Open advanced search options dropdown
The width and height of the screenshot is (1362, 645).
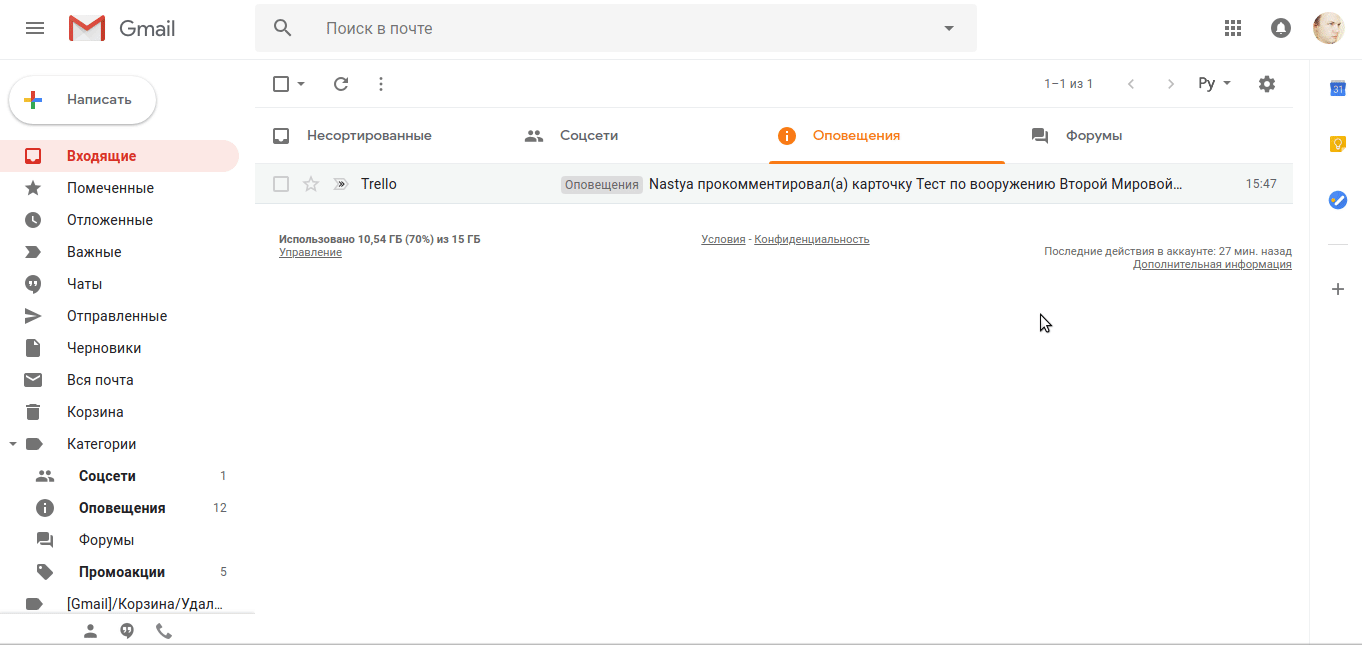click(947, 28)
